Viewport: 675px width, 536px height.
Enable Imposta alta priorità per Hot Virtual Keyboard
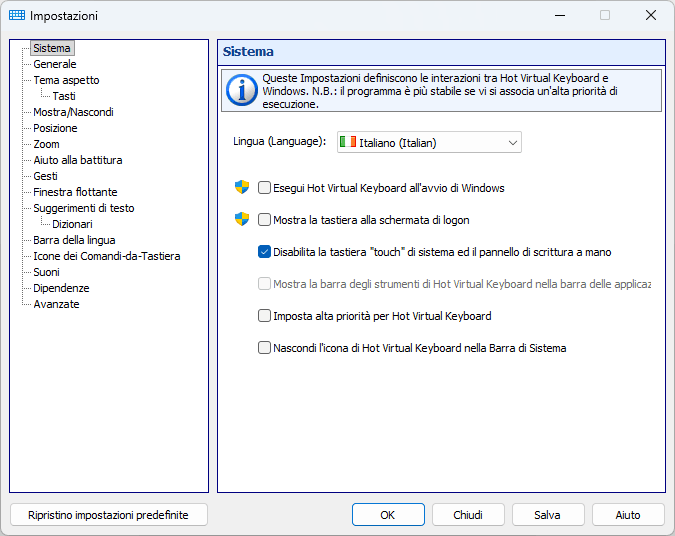coord(264,316)
